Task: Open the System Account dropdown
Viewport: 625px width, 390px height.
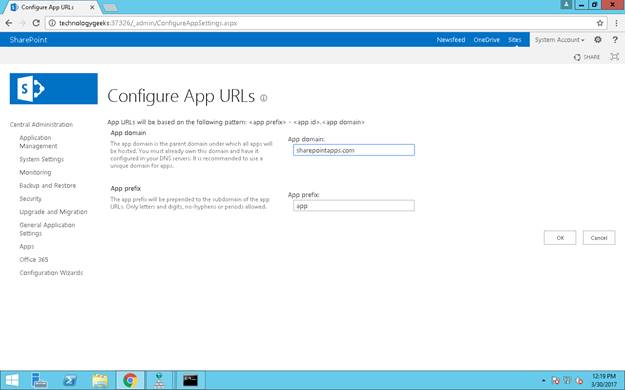Action: 559,39
